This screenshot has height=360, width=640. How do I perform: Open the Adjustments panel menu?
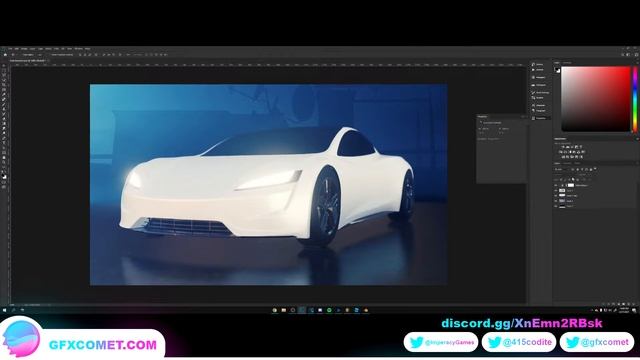pyautogui.click(x=638, y=139)
